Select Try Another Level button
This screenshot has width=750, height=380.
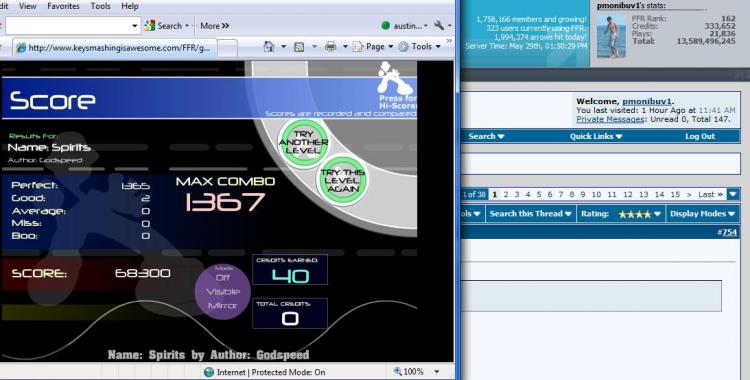303,143
